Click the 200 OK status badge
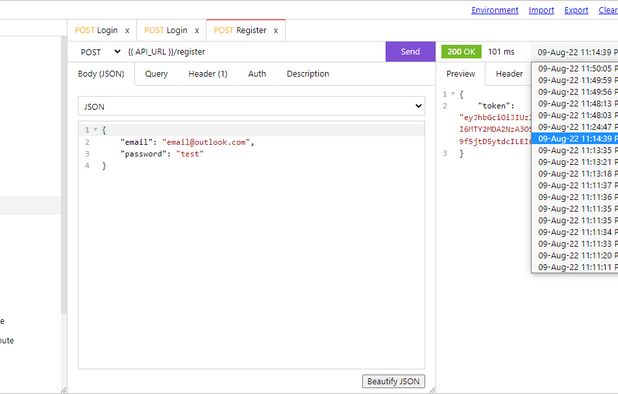The image size is (618, 394). click(461, 52)
